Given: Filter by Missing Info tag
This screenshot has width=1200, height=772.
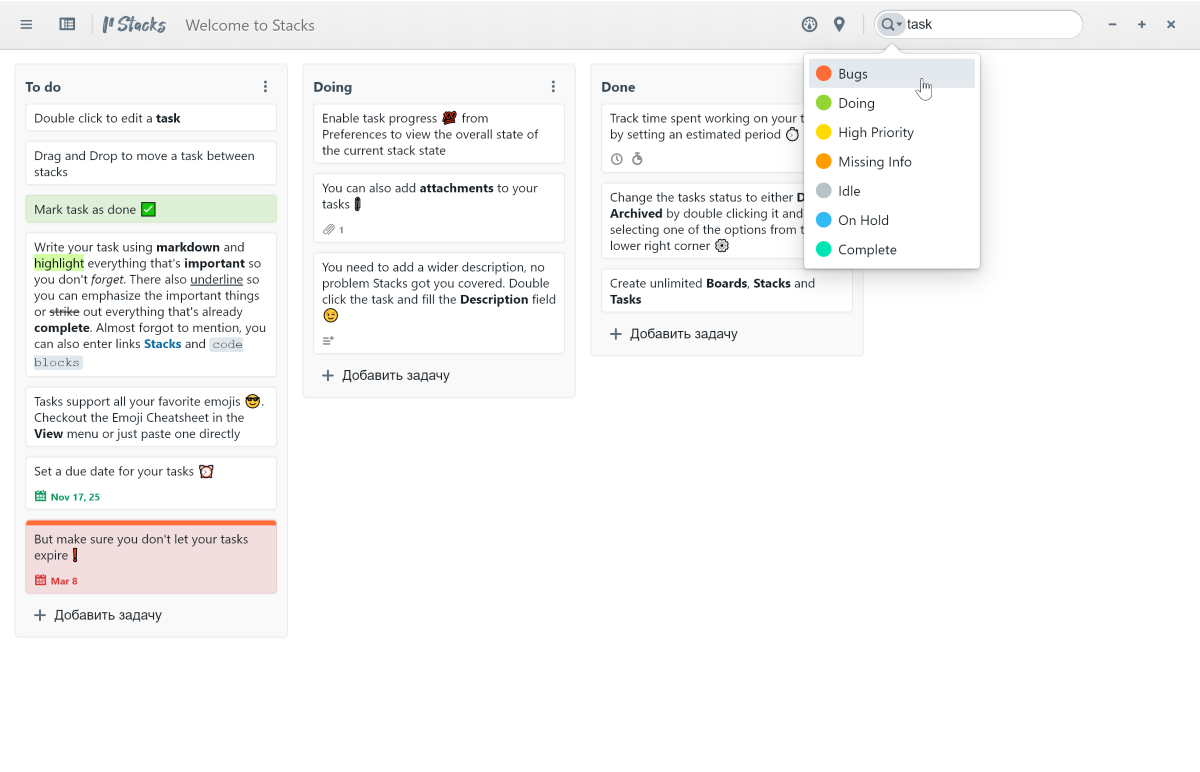Looking at the screenshot, I should coord(892,162).
